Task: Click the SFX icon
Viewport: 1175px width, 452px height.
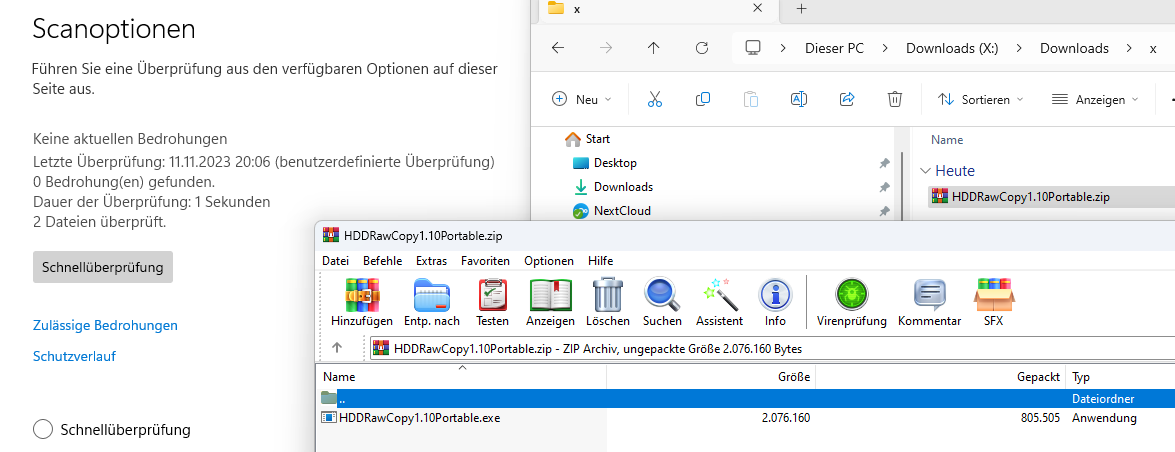Action: tap(994, 295)
